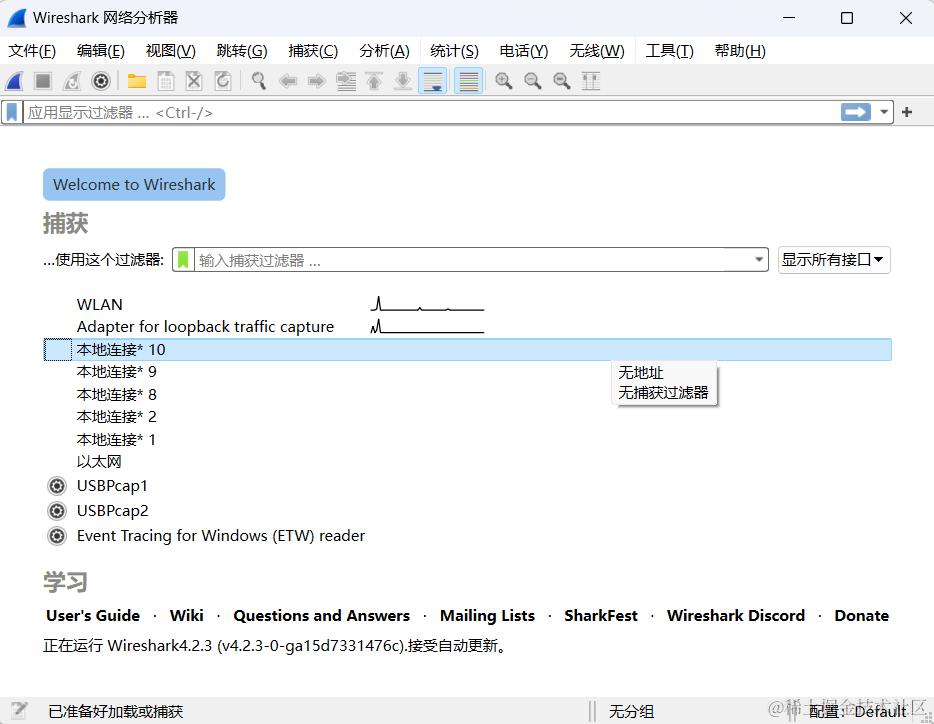This screenshot has height=724, width=934.
Task: Open the Wiki link
Action: pyautogui.click(x=186, y=616)
